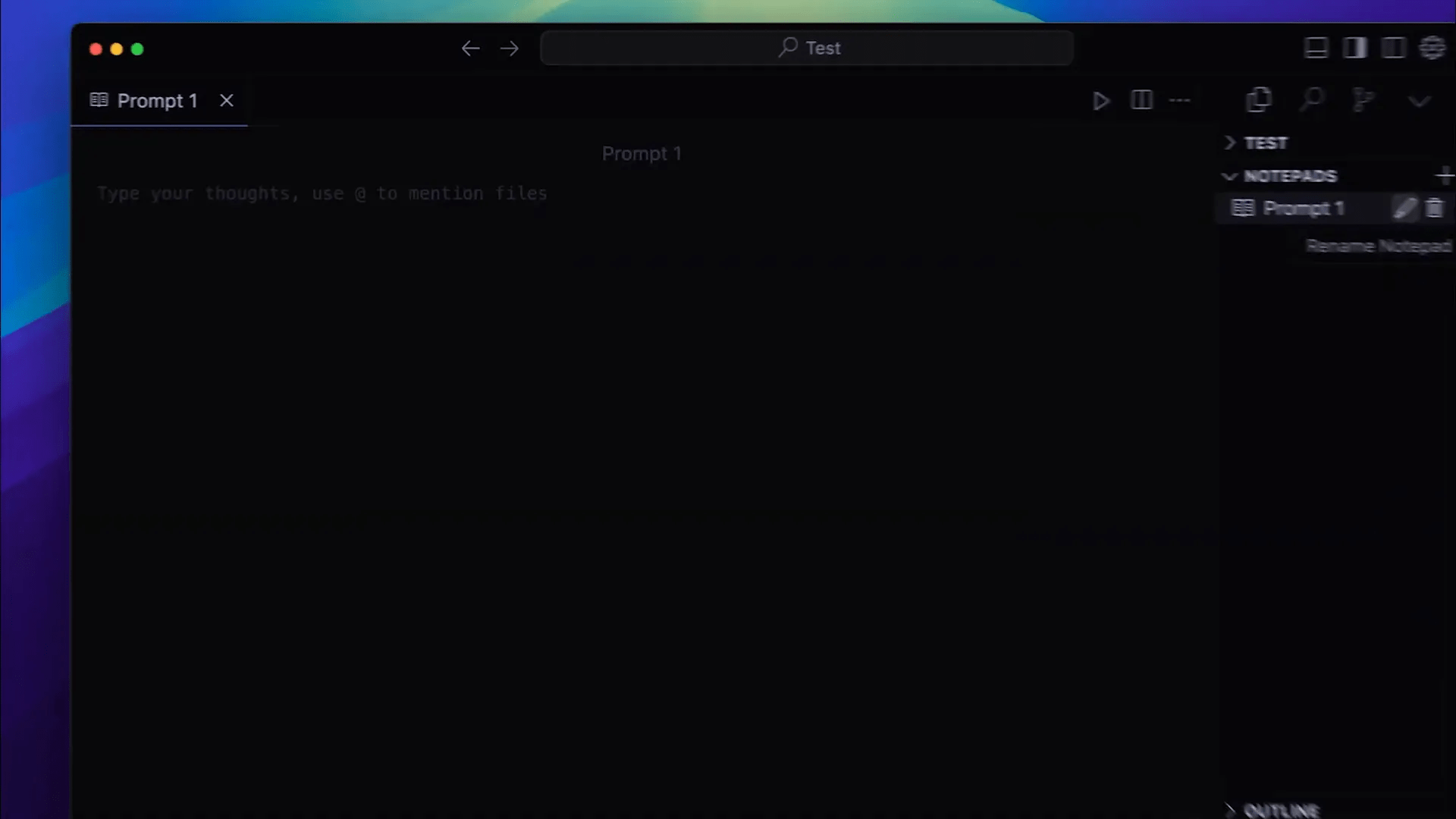Screen dimensions: 1456x819
Task: Open the more actions ellipsis menu
Action: [x=1180, y=100]
